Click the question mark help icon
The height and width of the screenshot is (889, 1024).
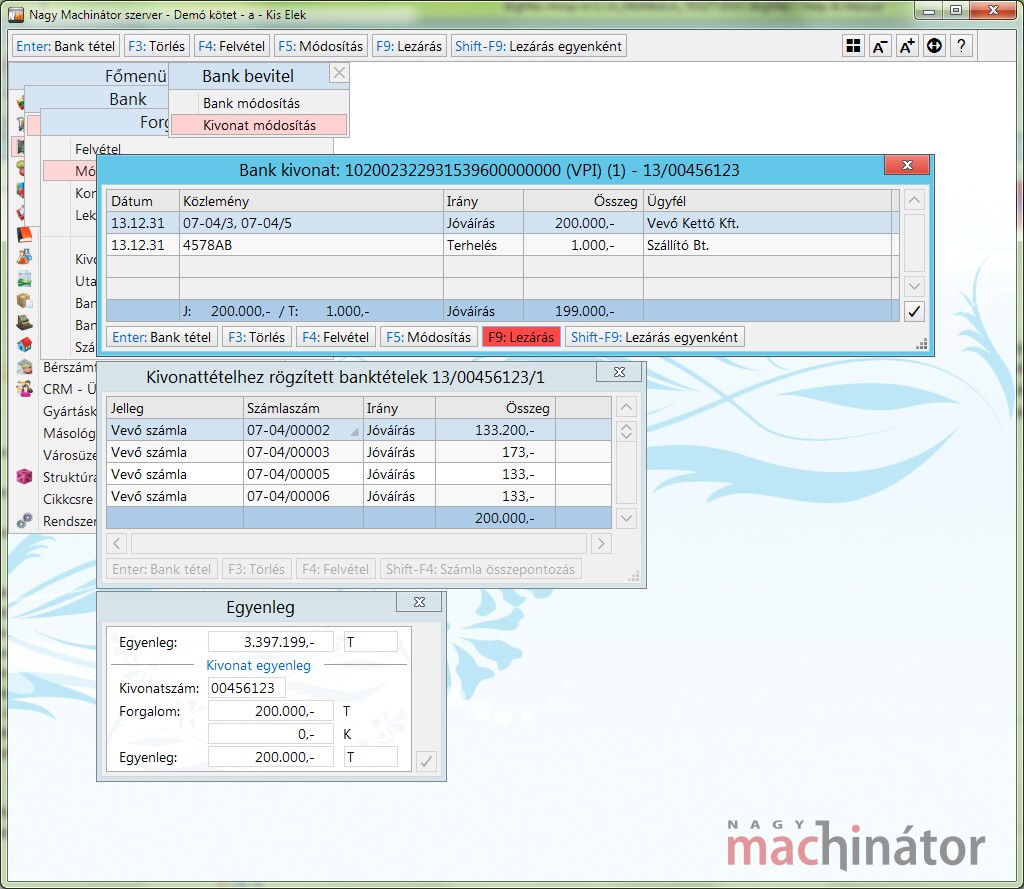(961, 46)
